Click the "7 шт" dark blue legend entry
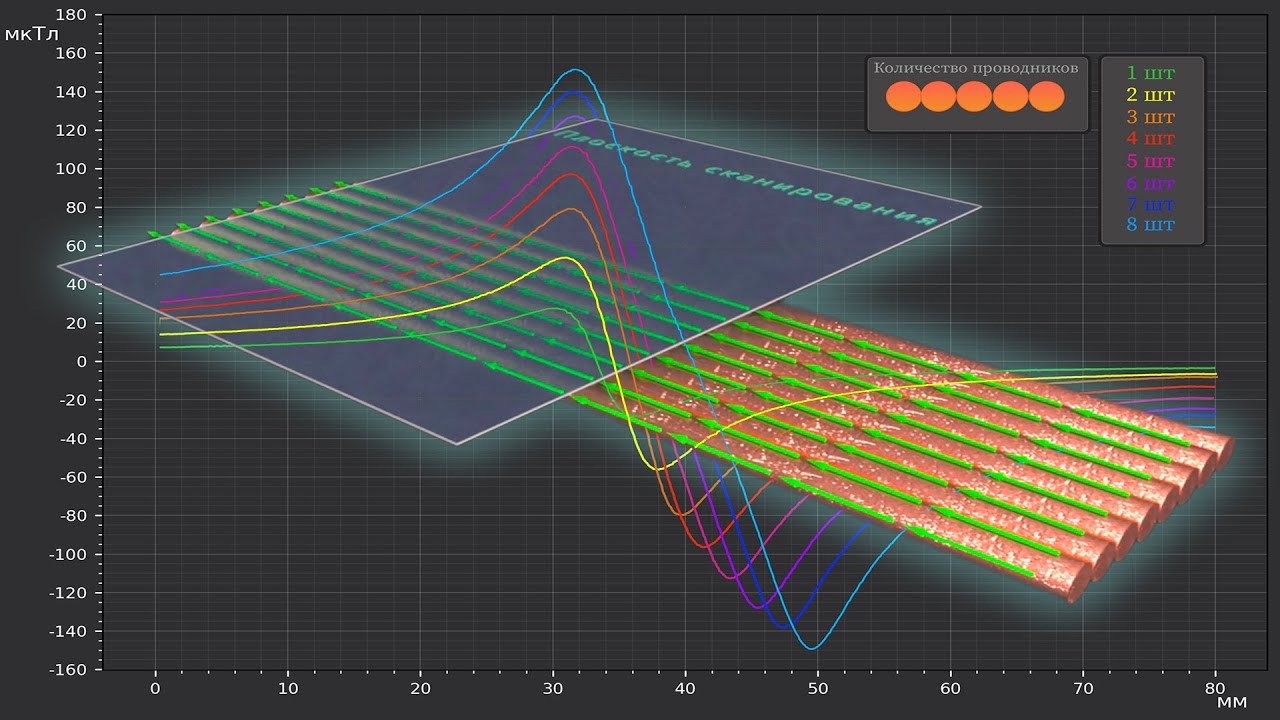Image resolution: width=1280 pixels, height=720 pixels. pos(1151,204)
